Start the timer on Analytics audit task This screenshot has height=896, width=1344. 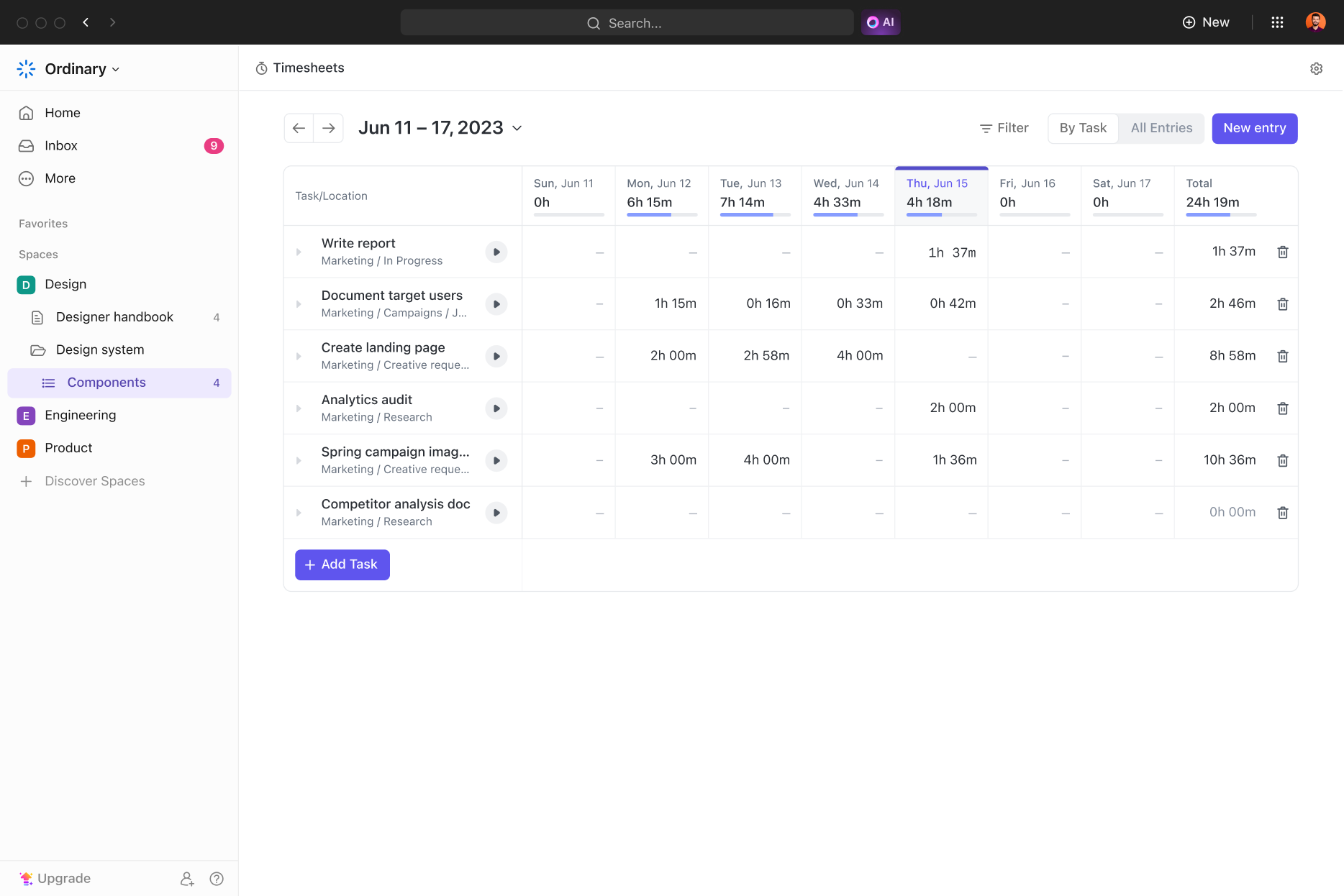coord(496,408)
